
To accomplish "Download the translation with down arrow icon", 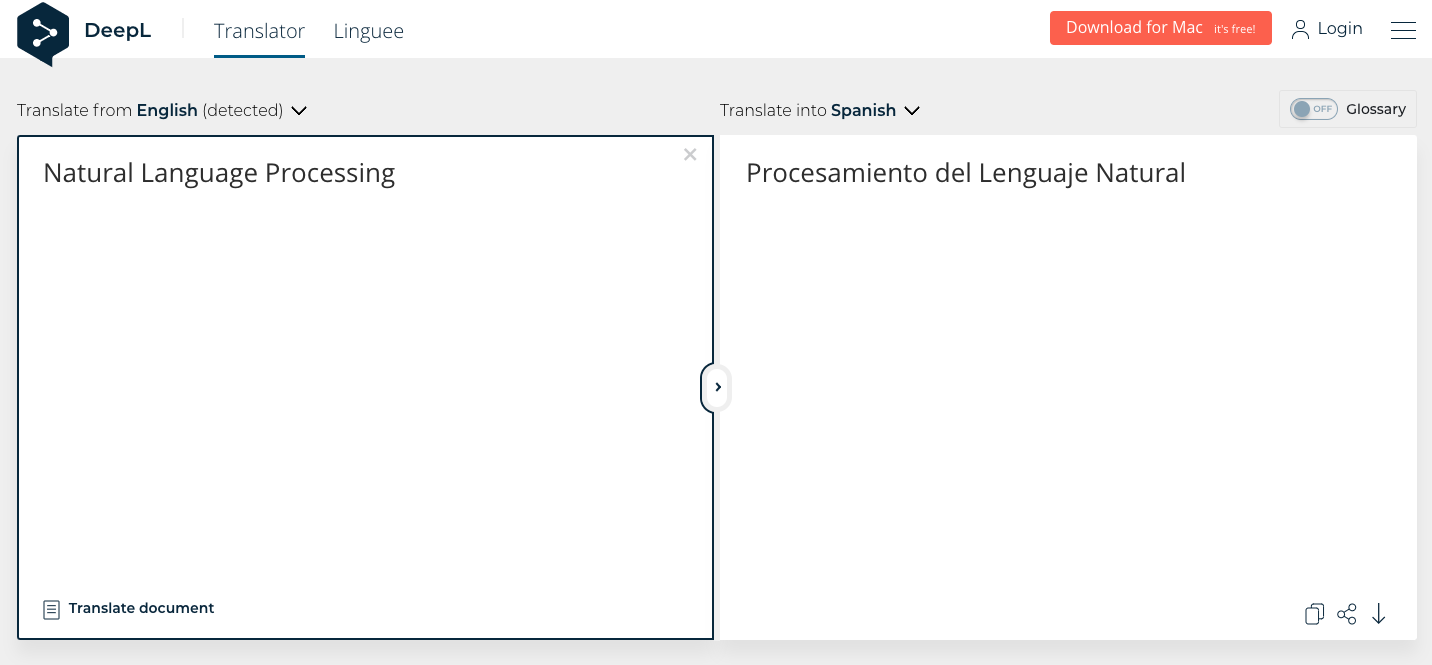I will [1379, 614].
